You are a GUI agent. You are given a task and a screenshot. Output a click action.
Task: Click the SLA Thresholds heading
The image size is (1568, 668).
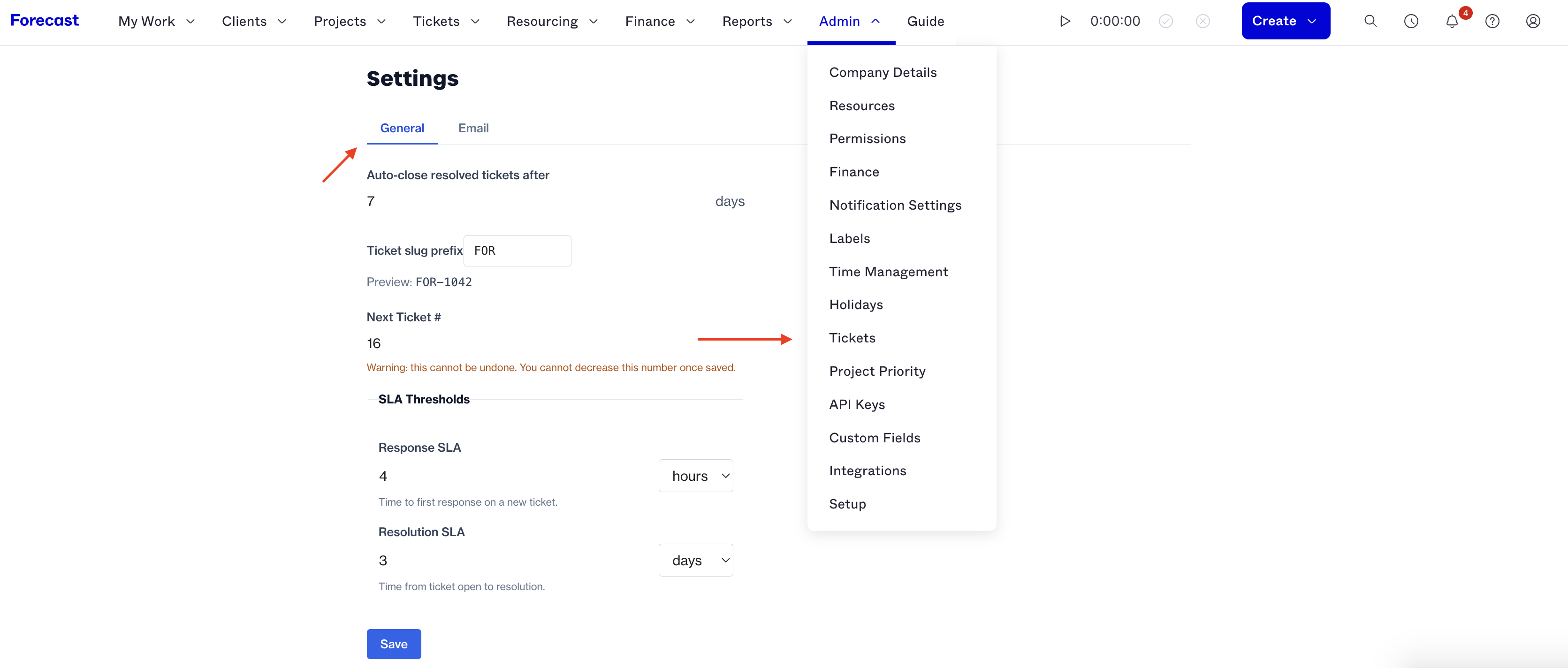424,400
